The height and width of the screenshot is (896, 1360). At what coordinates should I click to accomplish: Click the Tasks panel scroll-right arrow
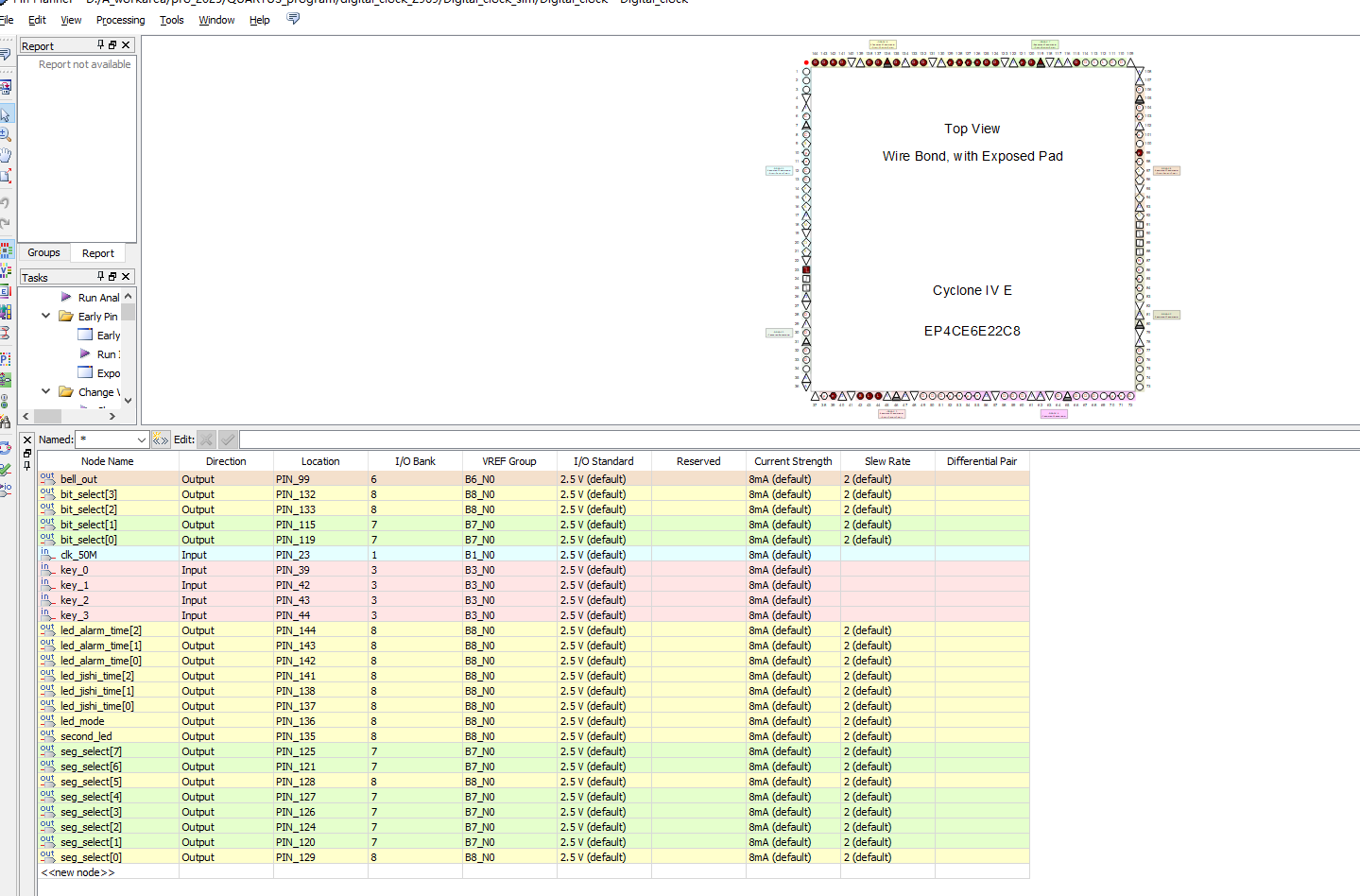pyautogui.click(x=112, y=416)
